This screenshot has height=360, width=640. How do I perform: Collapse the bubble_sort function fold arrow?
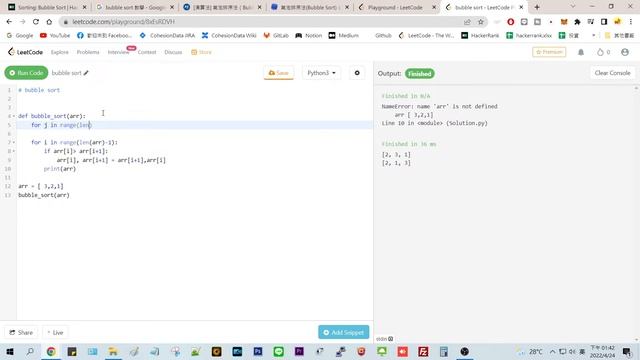coord(14,116)
